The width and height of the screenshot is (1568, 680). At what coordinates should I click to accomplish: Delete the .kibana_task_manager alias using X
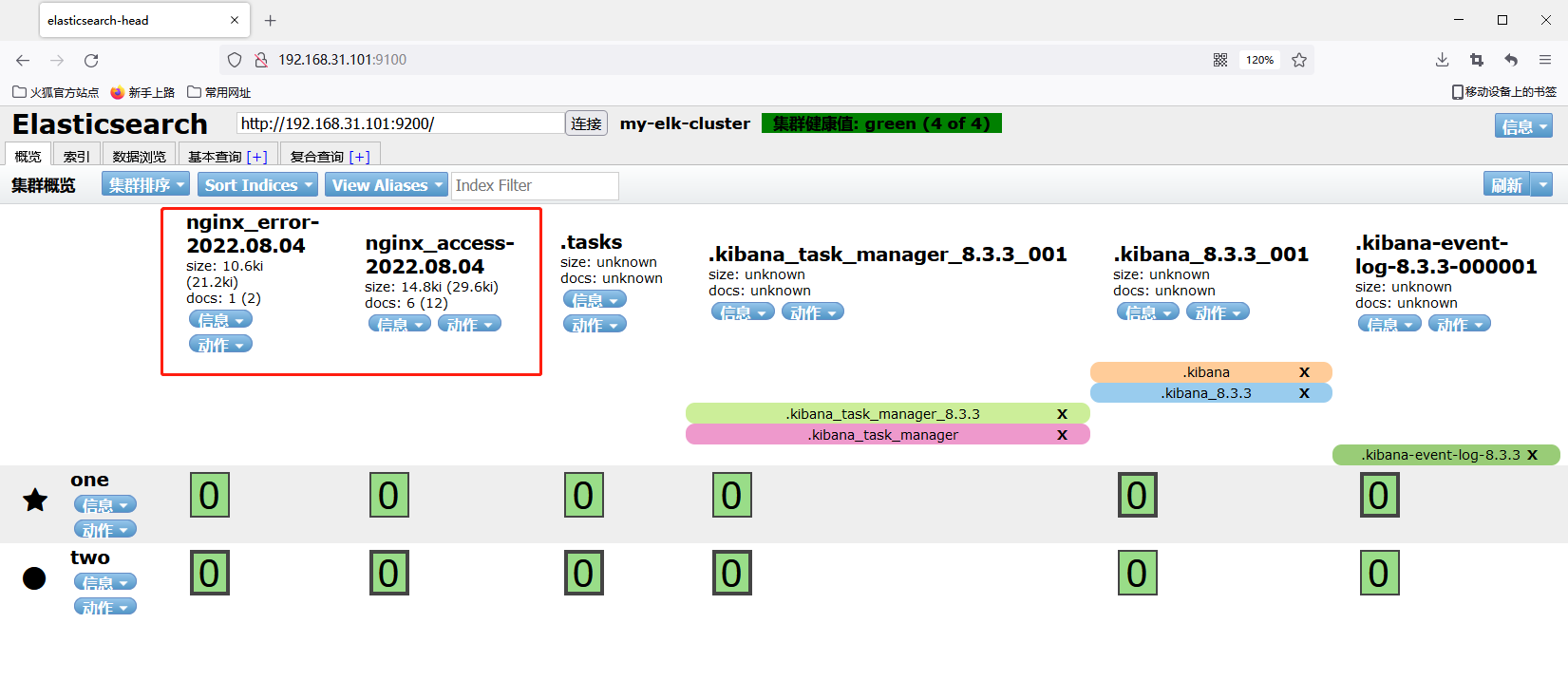(1062, 435)
